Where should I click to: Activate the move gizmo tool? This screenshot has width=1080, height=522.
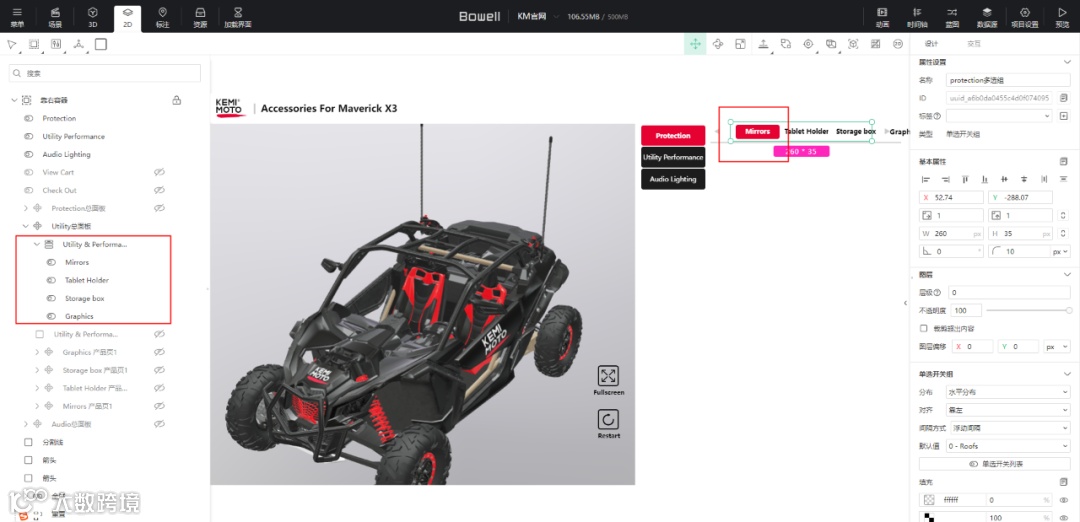[695, 44]
